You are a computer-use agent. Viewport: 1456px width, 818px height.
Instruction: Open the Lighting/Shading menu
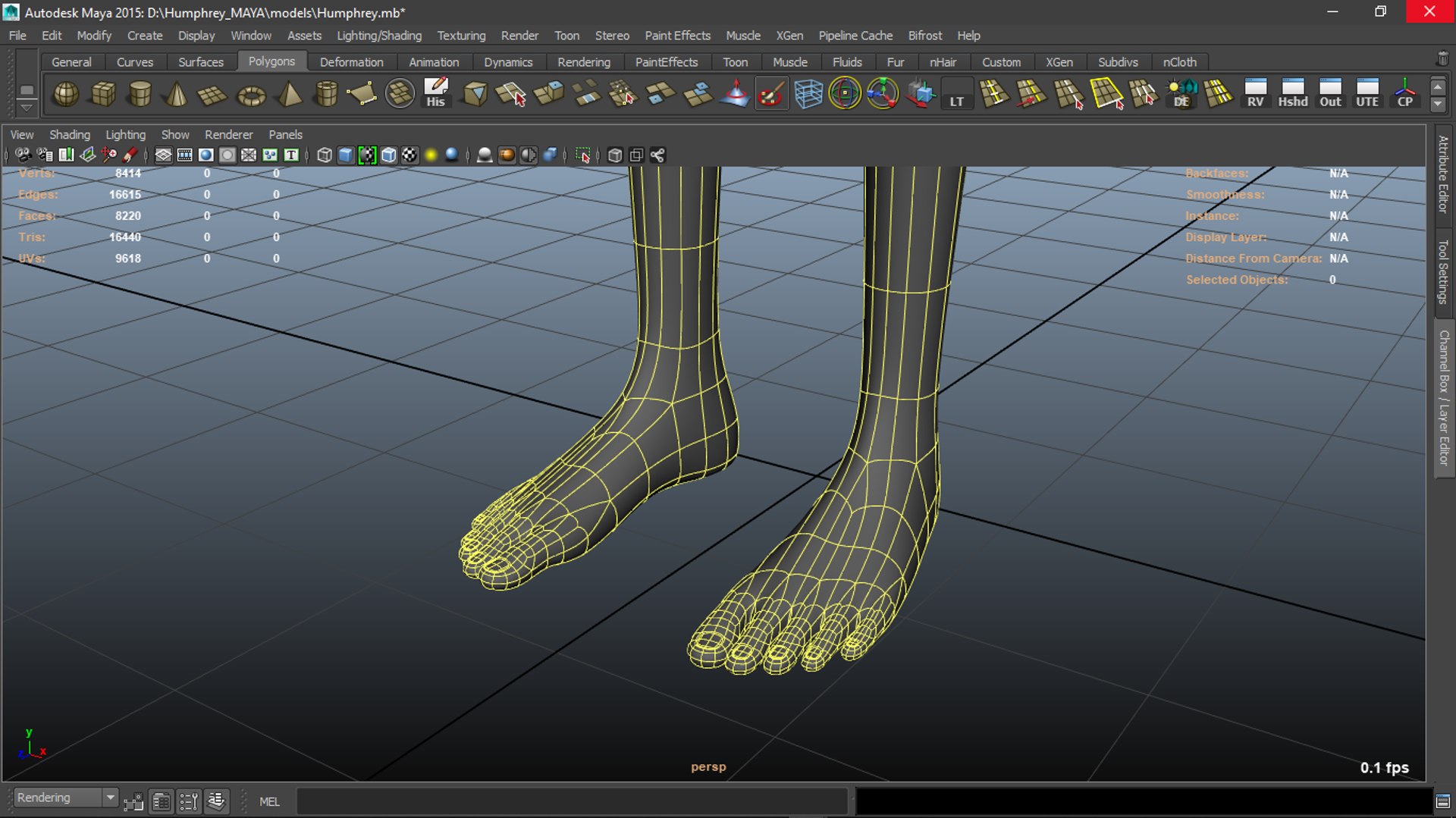point(379,36)
